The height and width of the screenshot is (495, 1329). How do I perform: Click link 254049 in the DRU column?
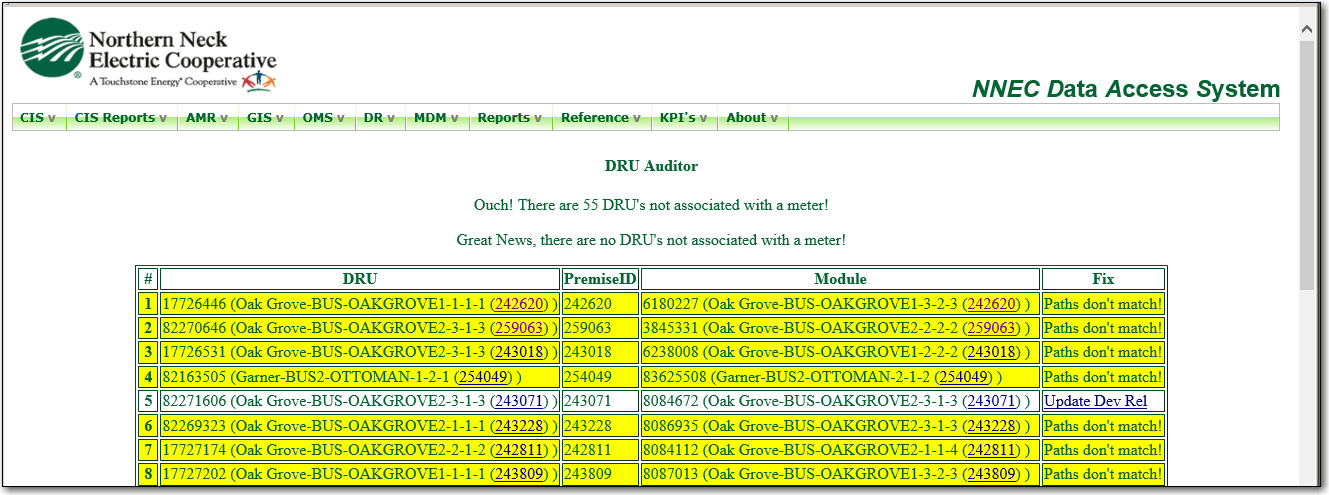(484, 377)
